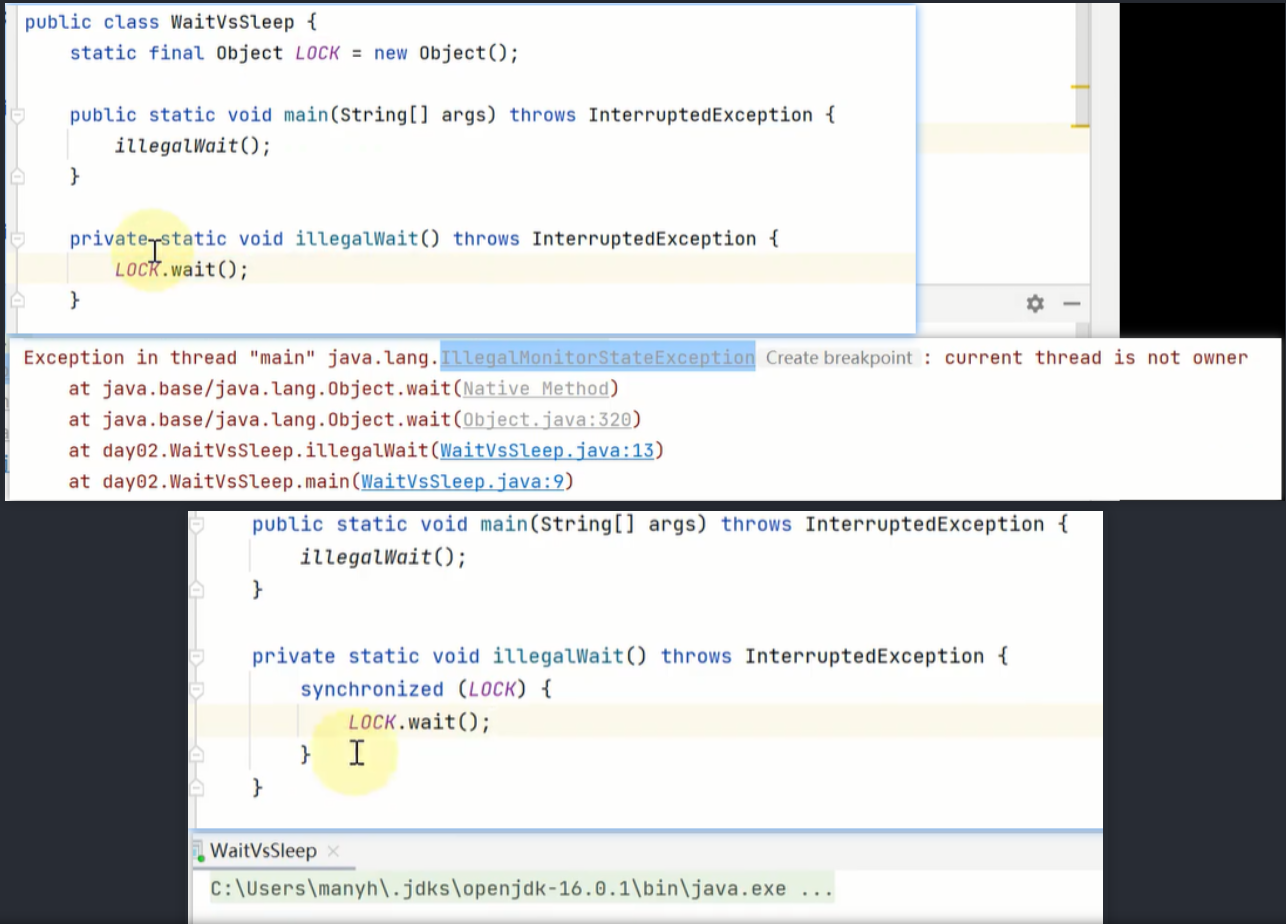Viewport: 1286px width, 924px height.
Task: Select the WaitVsSleep run tab
Action: (x=262, y=851)
